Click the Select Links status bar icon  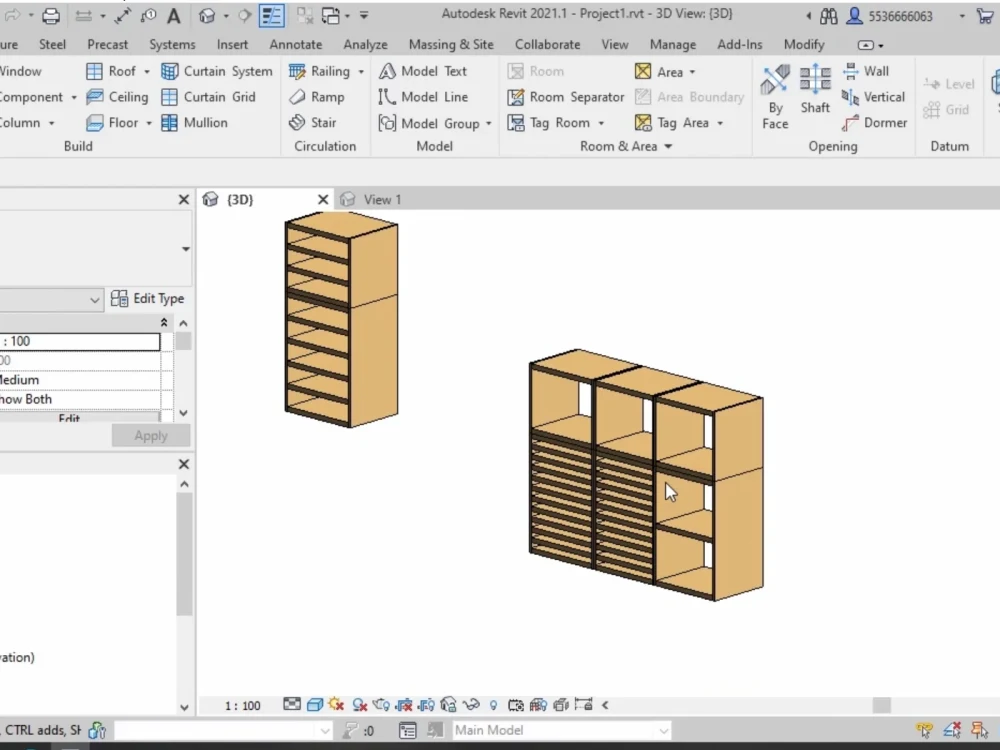(x=924, y=730)
